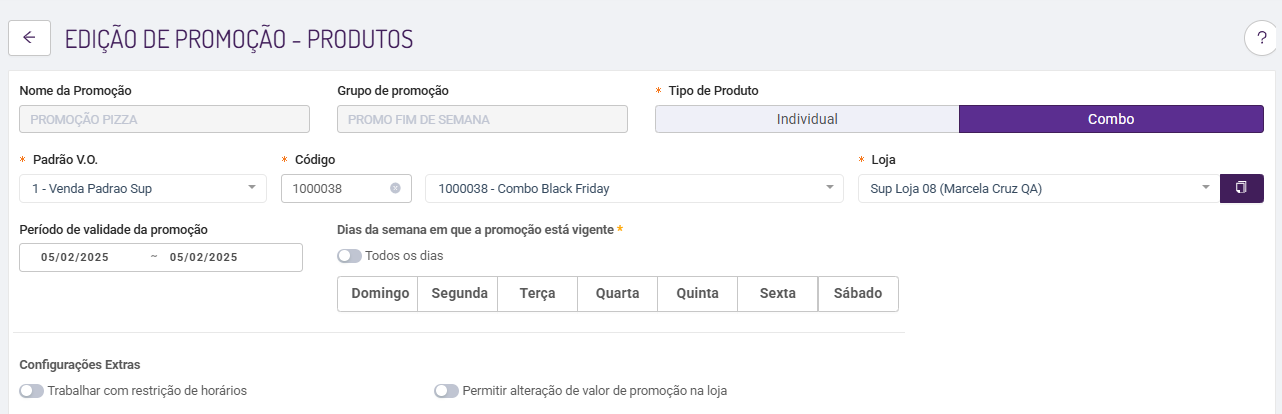The width and height of the screenshot is (1282, 414).
Task: Click the back arrow button
Action: [x=29, y=38]
